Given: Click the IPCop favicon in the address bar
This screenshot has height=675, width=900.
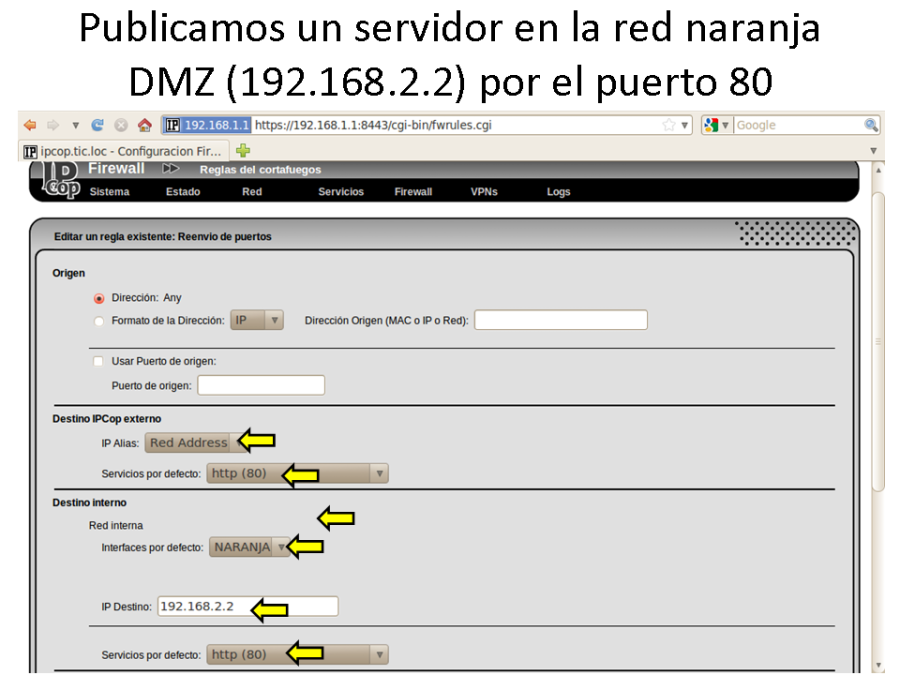Looking at the screenshot, I should pyautogui.click(x=174, y=125).
